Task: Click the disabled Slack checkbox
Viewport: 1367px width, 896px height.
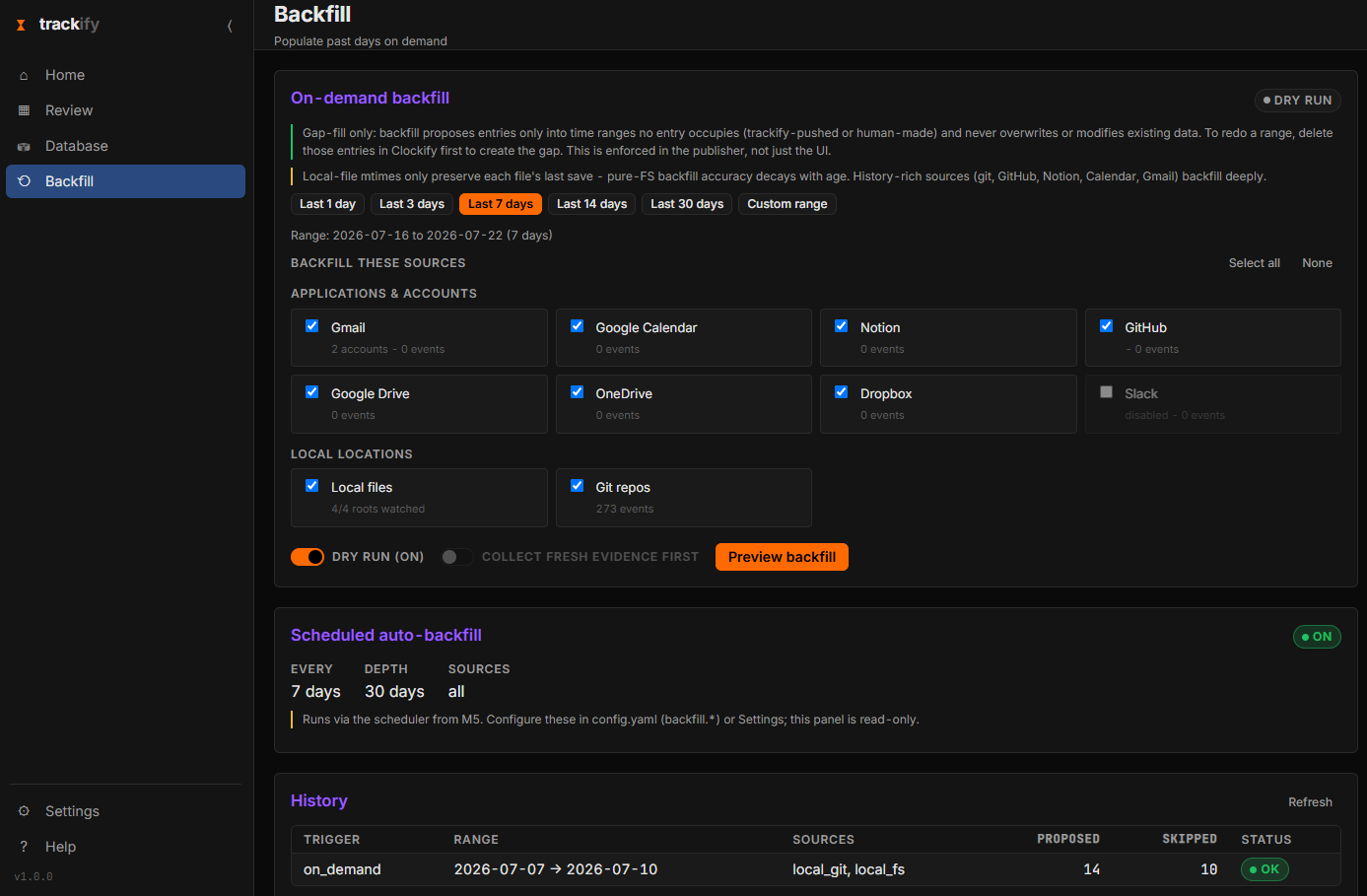Action: click(1107, 392)
